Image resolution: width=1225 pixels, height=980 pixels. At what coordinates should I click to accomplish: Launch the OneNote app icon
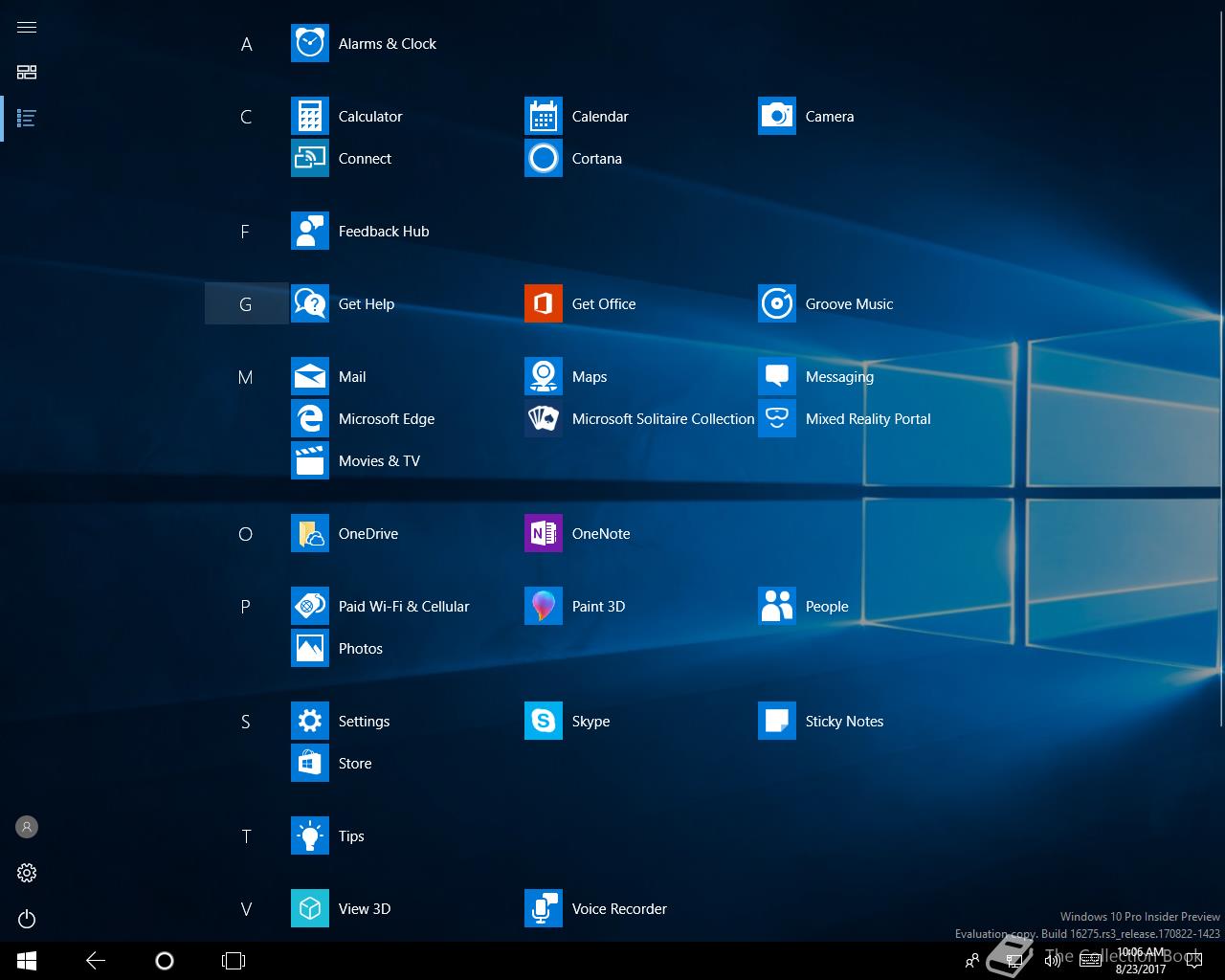pyautogui.click(x=543, y=533)
